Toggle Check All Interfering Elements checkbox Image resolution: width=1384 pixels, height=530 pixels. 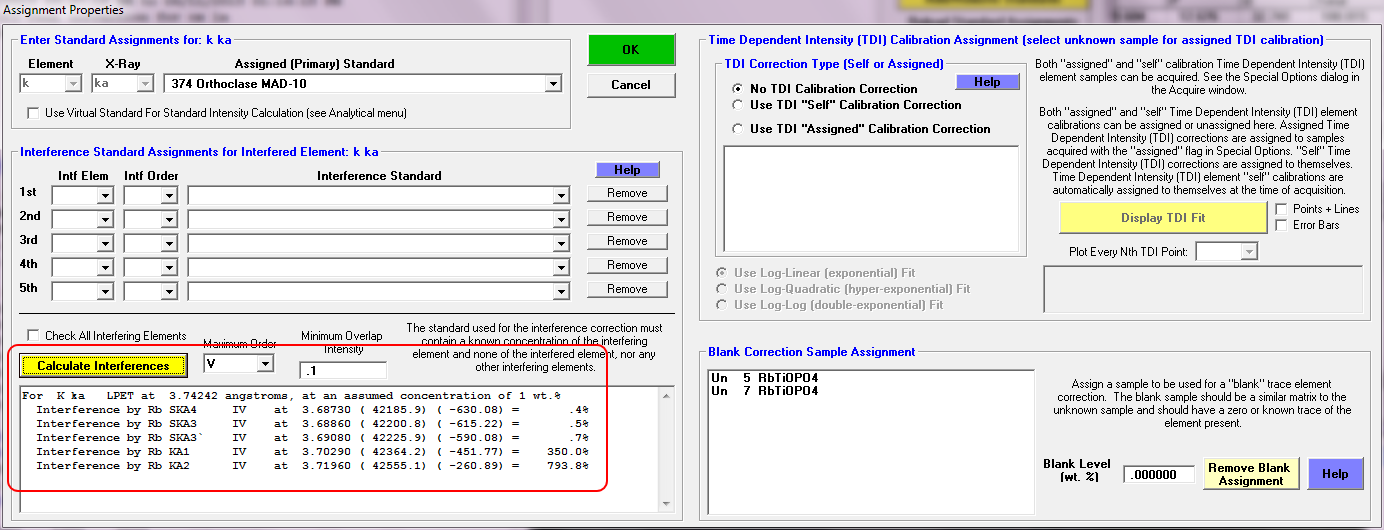34,336
